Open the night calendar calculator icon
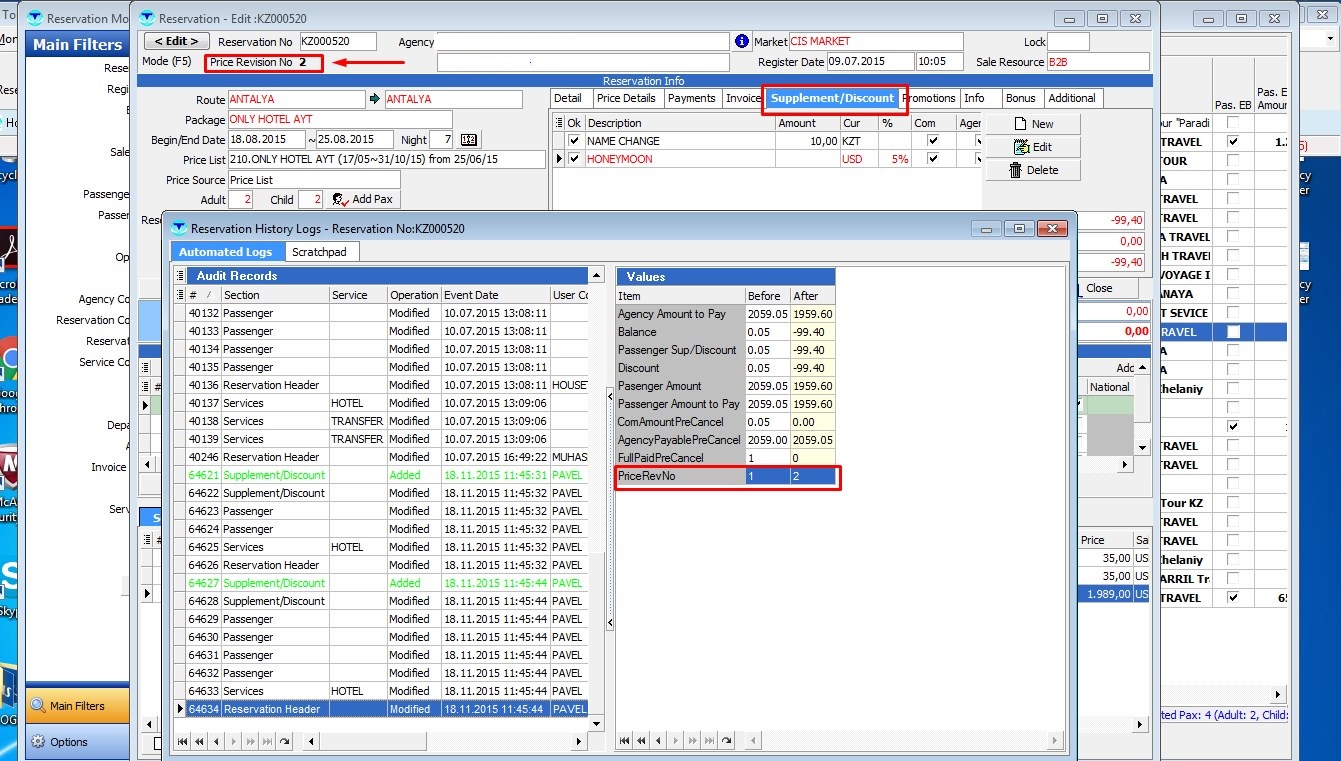This screenshot has width=1341, height=761. click(469, 140)
